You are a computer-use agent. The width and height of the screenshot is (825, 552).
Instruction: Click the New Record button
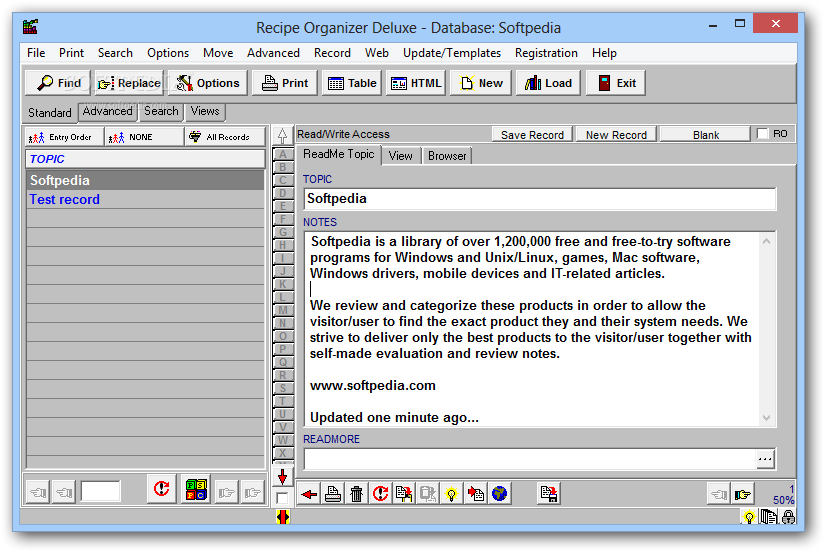coord(616,135)
